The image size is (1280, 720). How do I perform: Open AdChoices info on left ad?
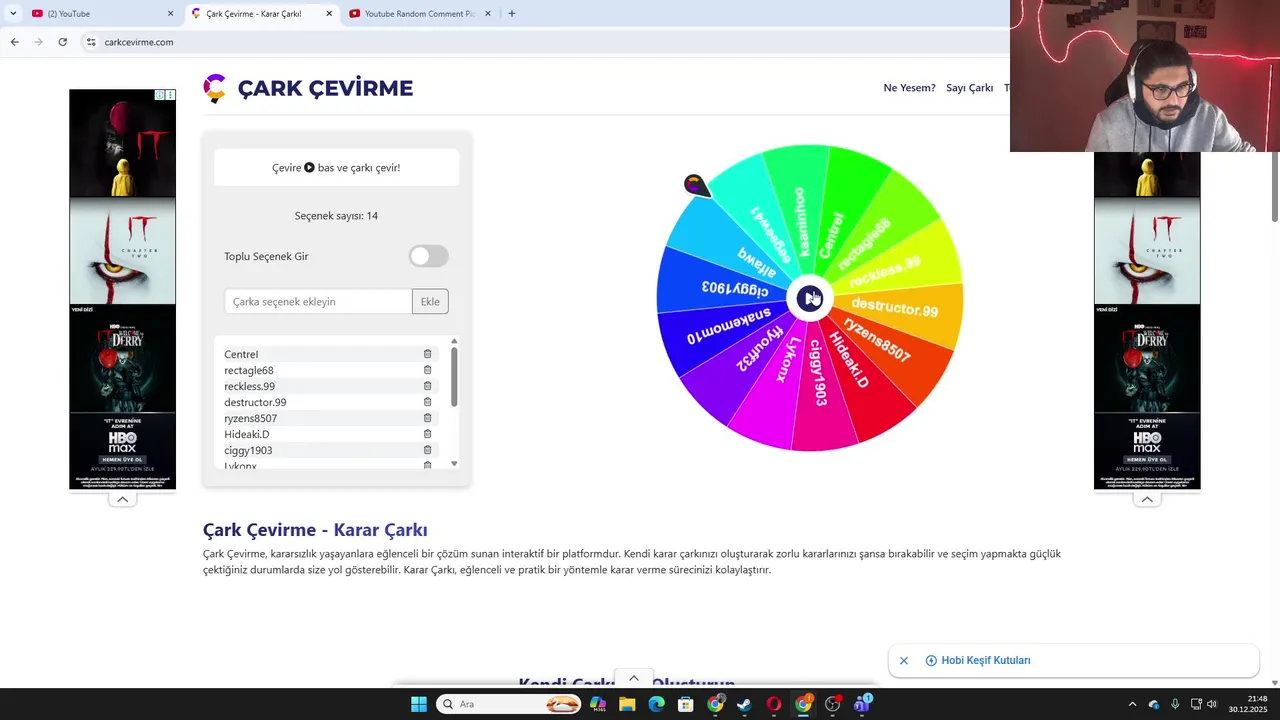pos(160,95)
